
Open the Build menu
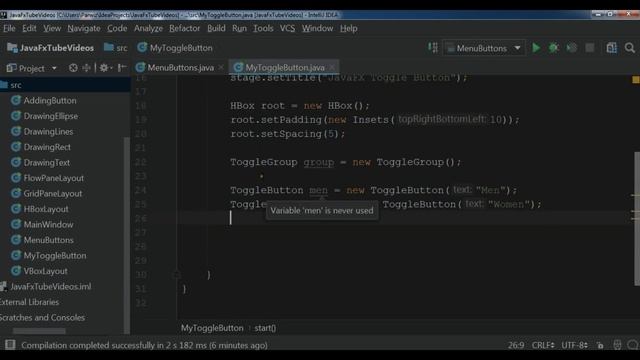pyautogui.click(x=216, y=28)
